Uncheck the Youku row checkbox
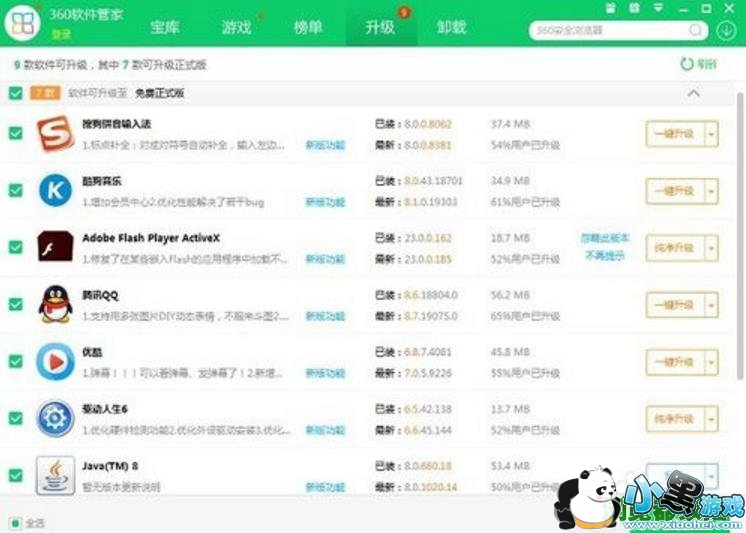746x533 pixels. (16, 362)
